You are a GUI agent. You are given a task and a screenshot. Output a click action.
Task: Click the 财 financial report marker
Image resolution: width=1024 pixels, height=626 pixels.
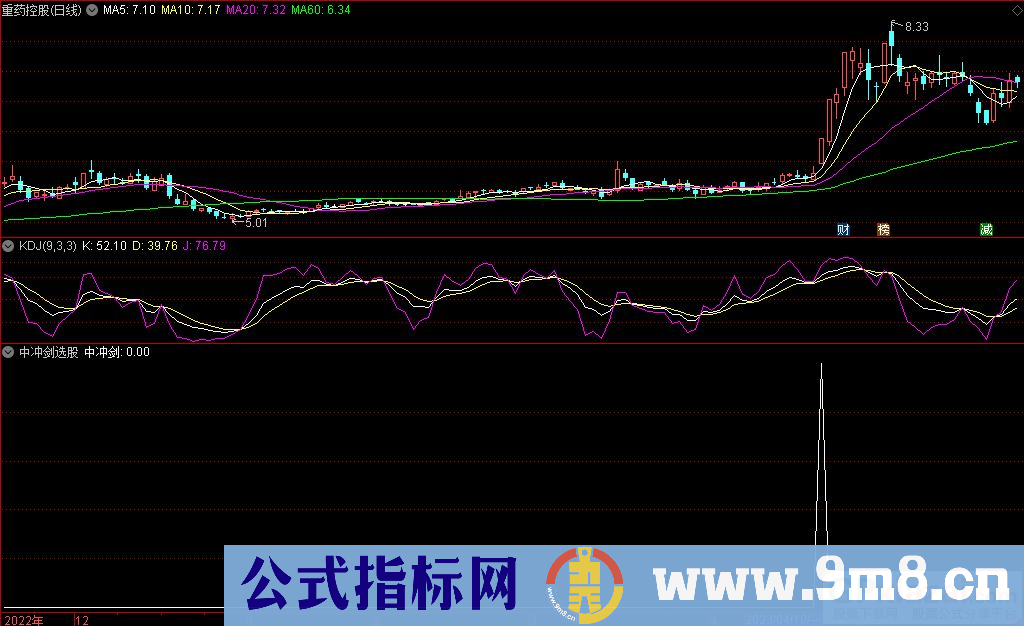(843, 229)
